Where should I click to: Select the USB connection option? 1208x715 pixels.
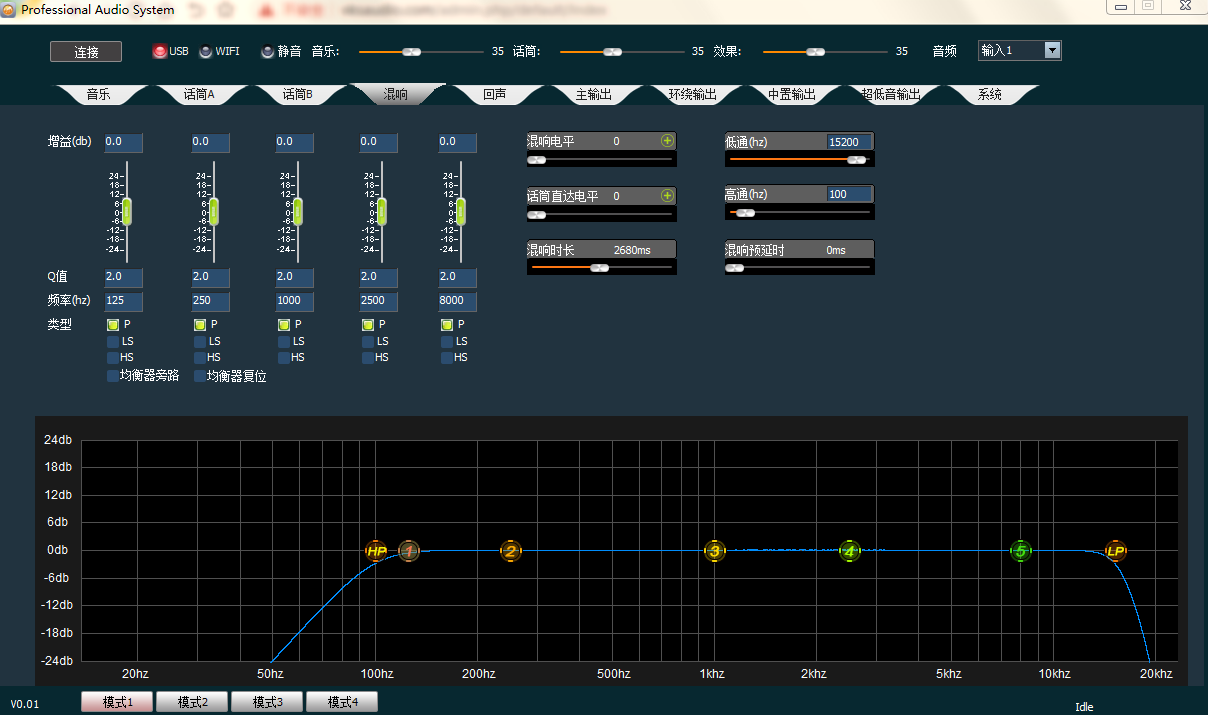pos(160,52)
